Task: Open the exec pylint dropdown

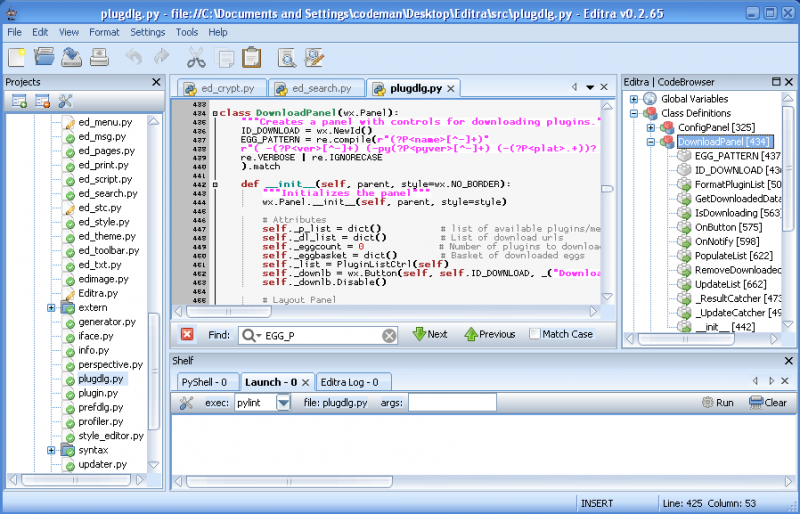Action: (x=283, y=403)
